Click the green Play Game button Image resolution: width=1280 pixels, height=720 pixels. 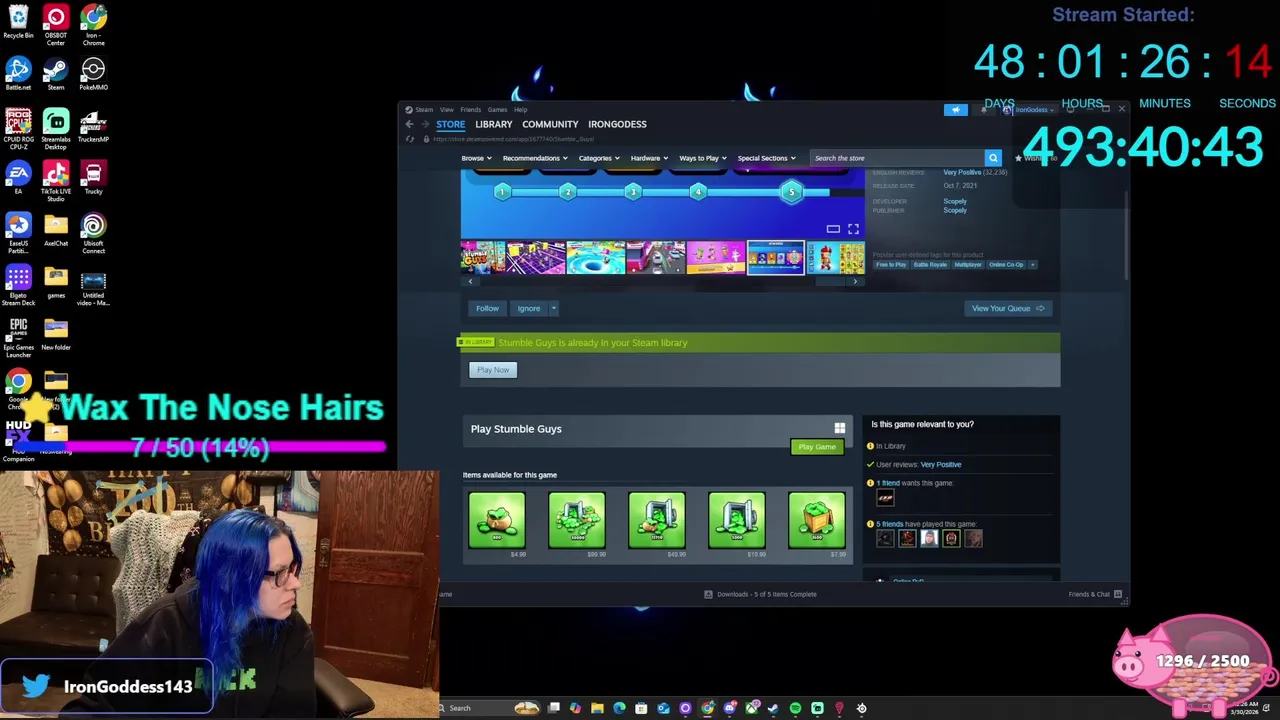pos(817,447)
